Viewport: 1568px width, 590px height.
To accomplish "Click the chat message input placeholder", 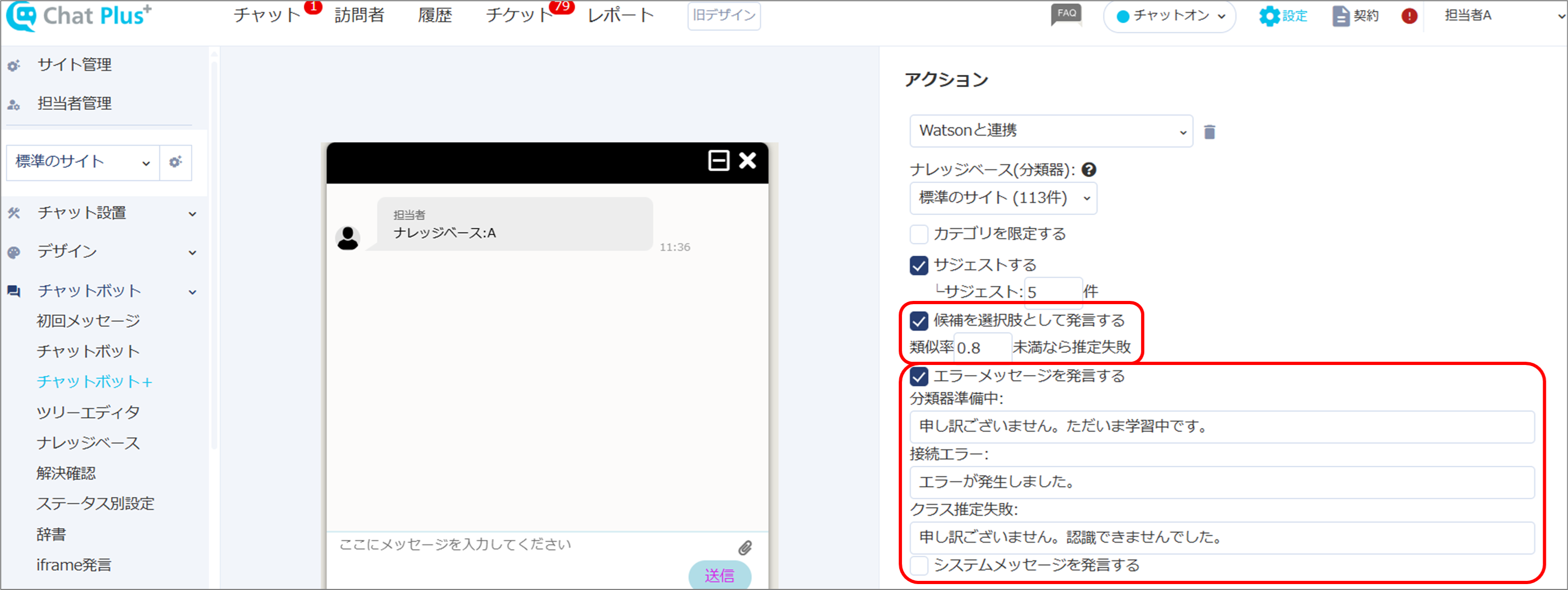I will coord(454,544).
